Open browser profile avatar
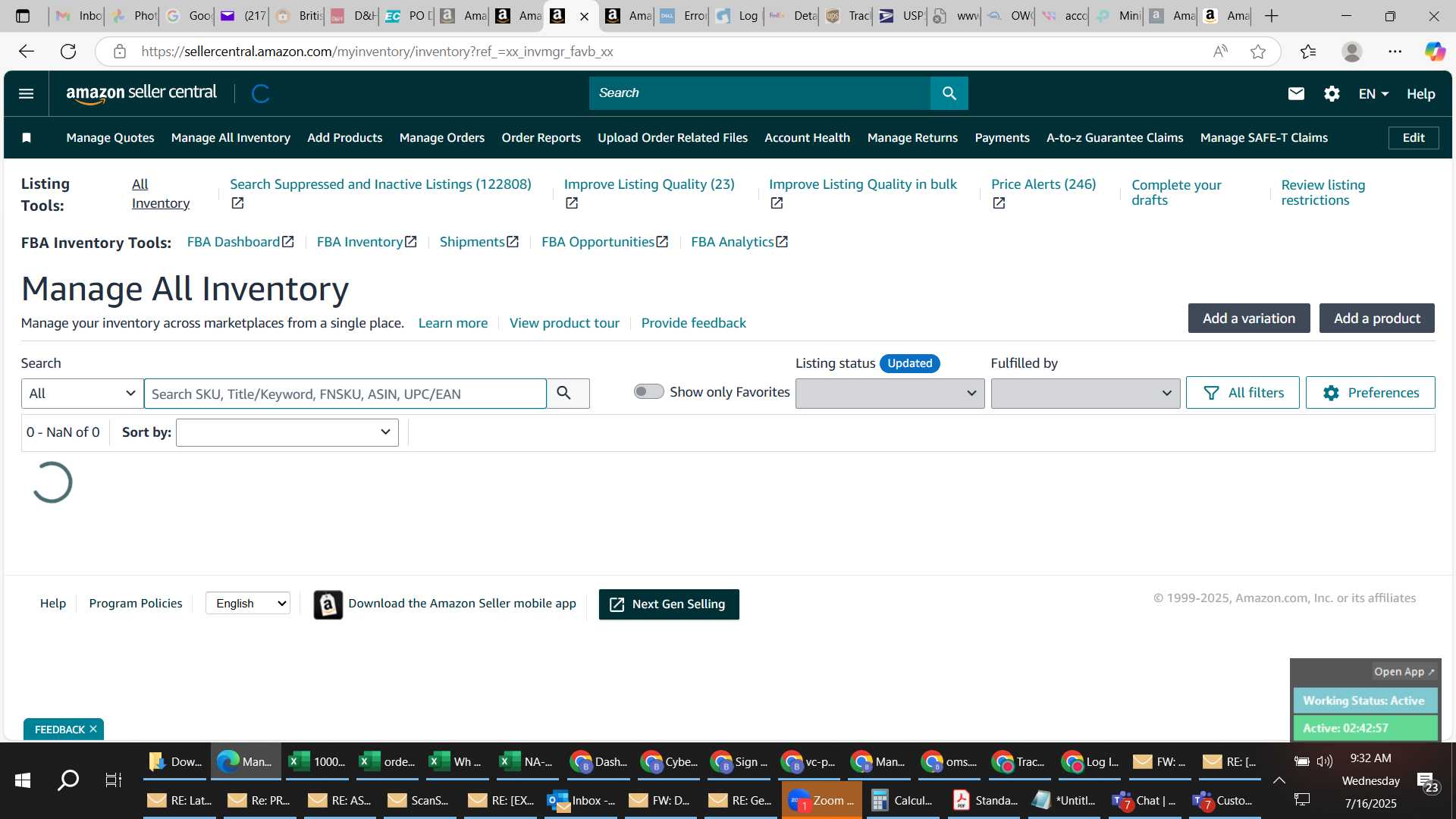The width and height of the screenshot is (1456, 819). coord(1352,51)
